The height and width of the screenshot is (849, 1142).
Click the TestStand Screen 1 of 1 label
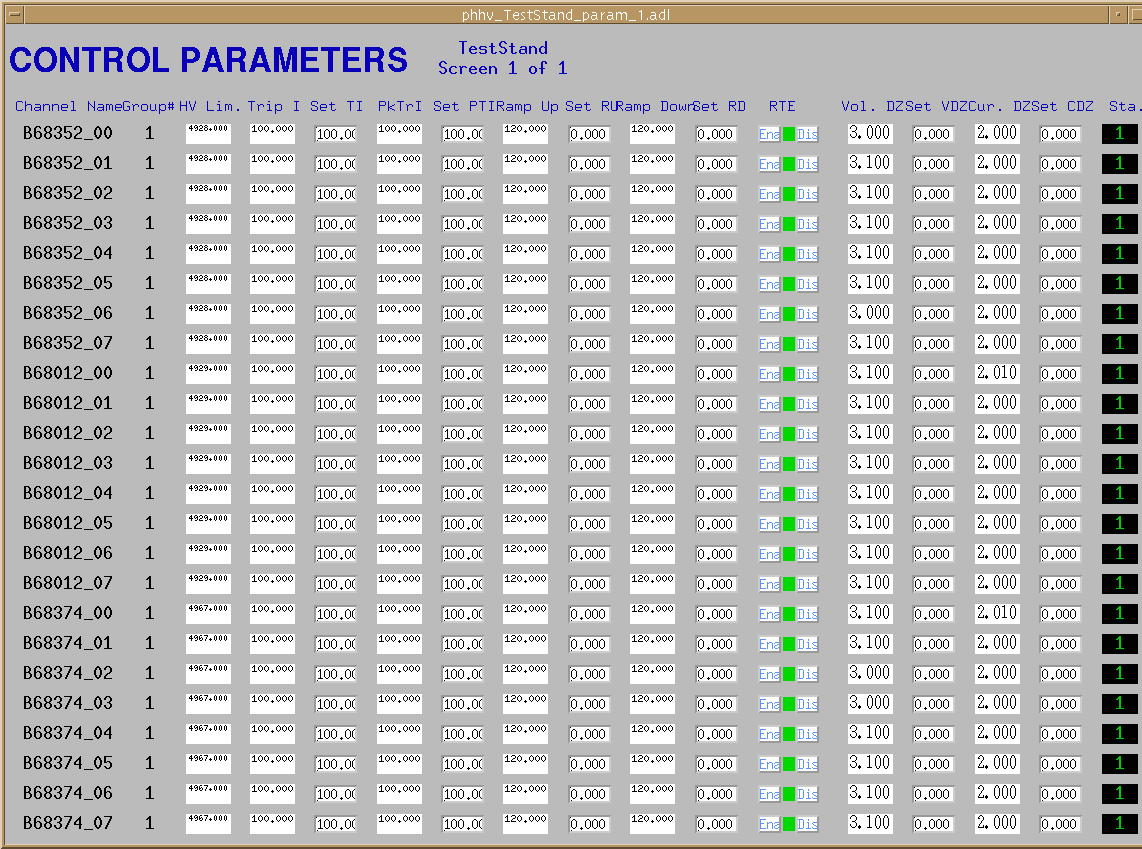pos(503,58)
